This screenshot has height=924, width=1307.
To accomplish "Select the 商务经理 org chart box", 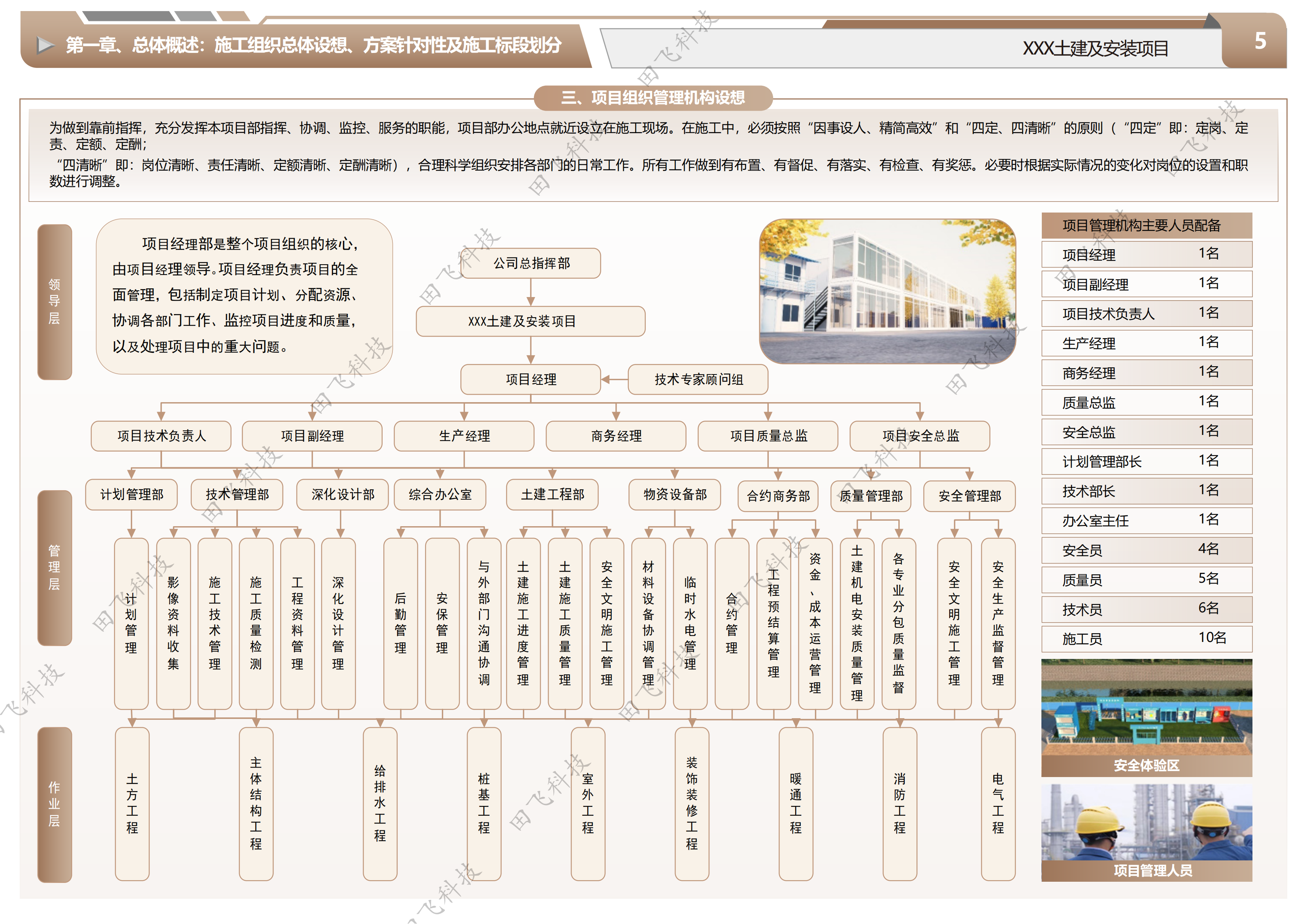I will pyautogui.click(x=616, y=436).
